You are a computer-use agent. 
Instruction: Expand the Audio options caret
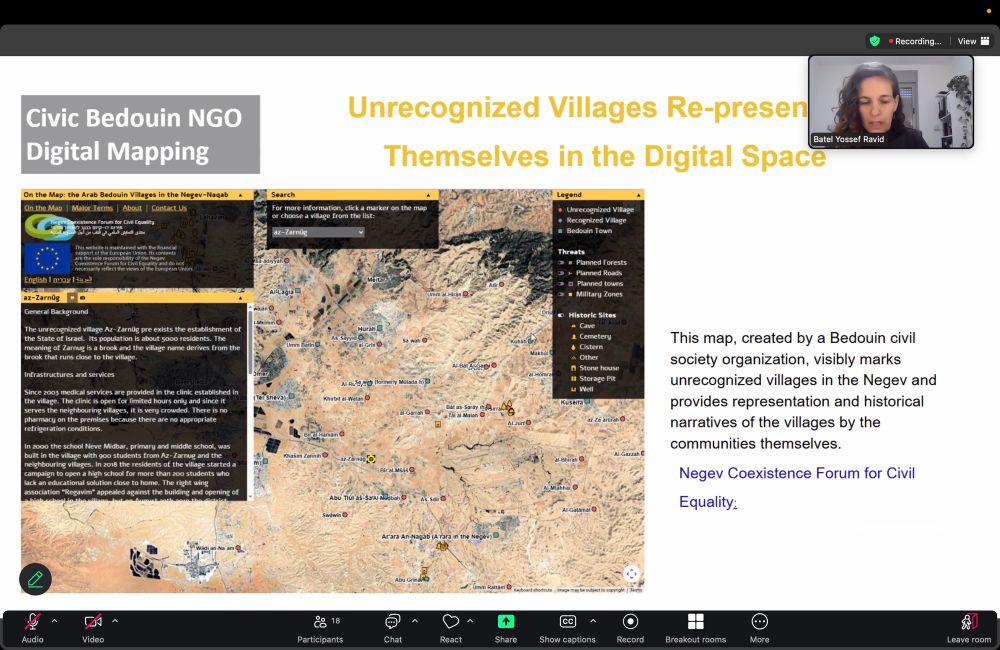point(54,620)
